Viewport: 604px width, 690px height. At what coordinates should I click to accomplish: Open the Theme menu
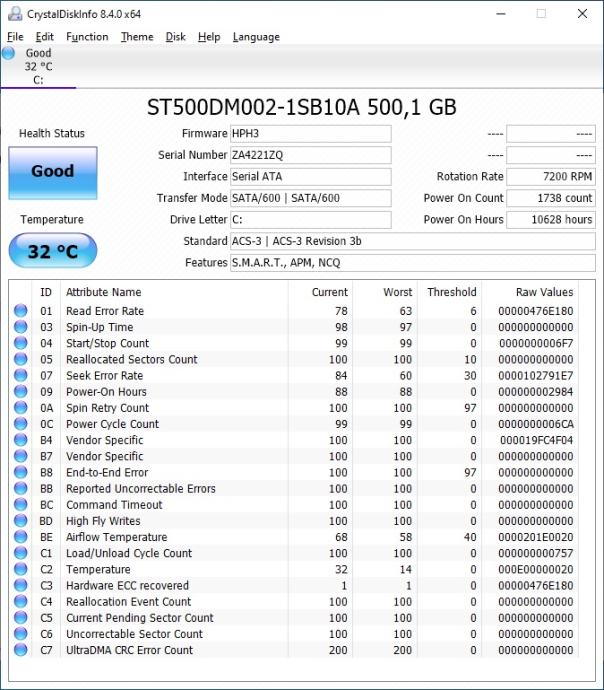coord(137,37)
